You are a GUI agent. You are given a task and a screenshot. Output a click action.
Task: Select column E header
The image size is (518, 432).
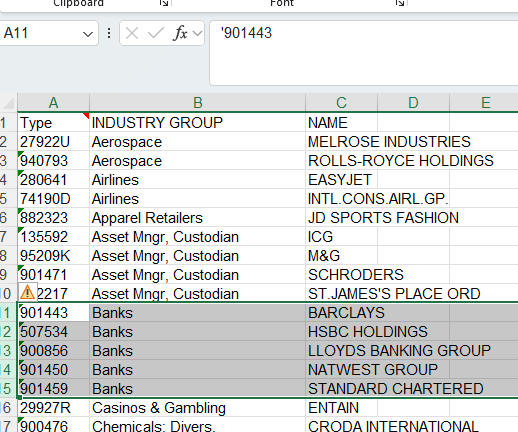coord(485,103)
